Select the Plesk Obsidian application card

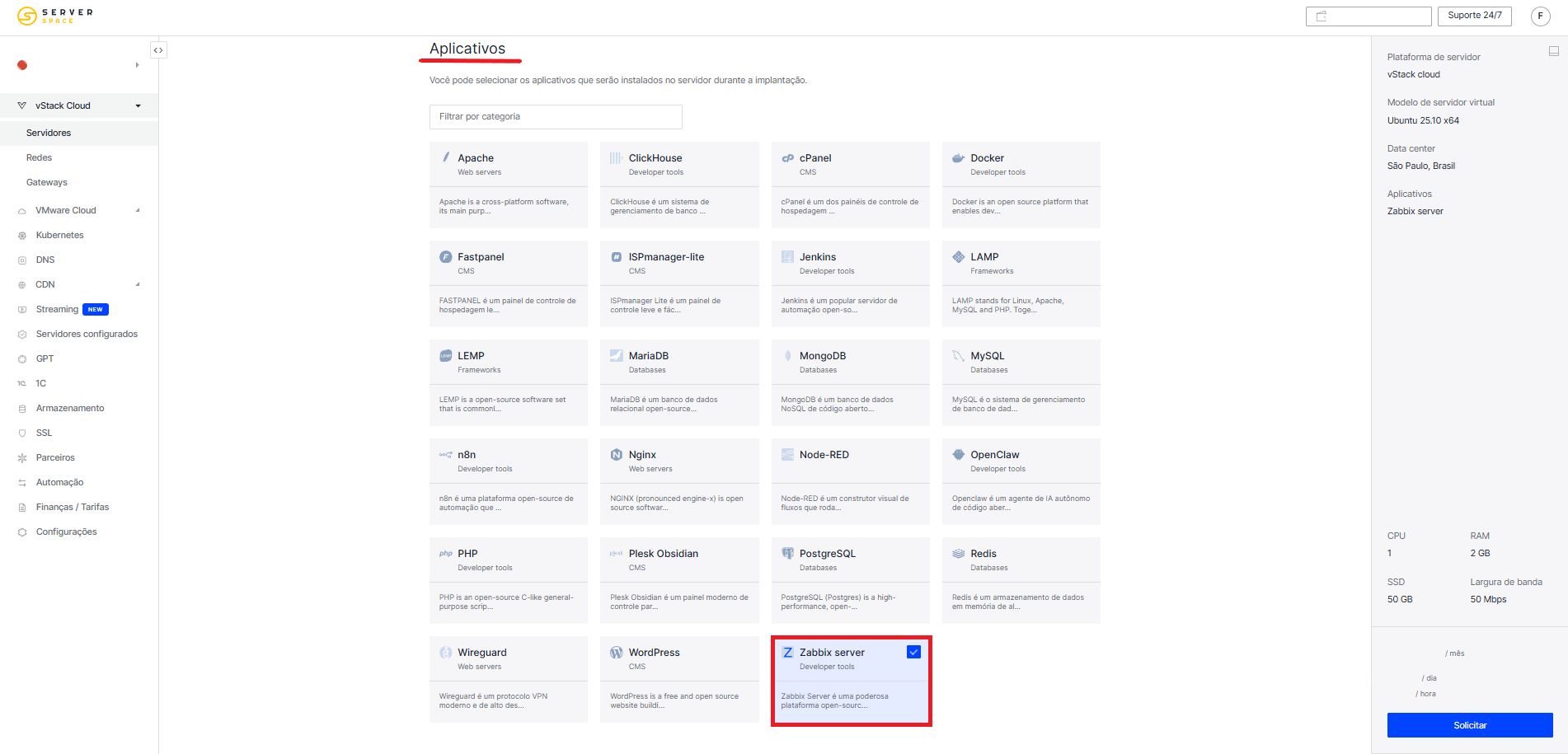679,580
